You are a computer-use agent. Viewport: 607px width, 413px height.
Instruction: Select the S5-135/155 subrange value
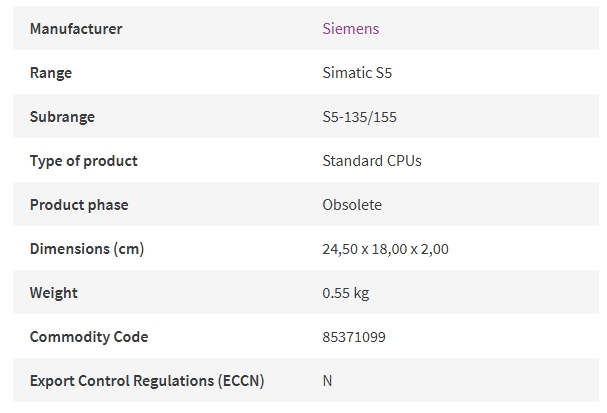click(359, 117)
